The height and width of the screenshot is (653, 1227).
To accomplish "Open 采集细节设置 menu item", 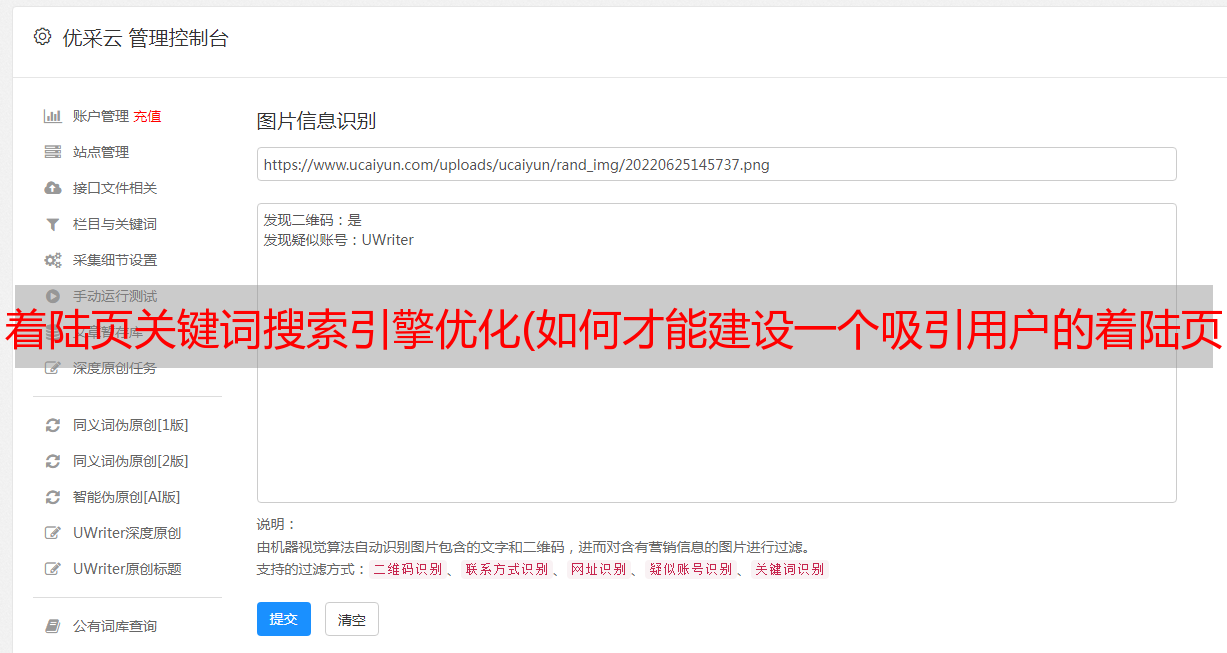I will [x=115, y=260].
